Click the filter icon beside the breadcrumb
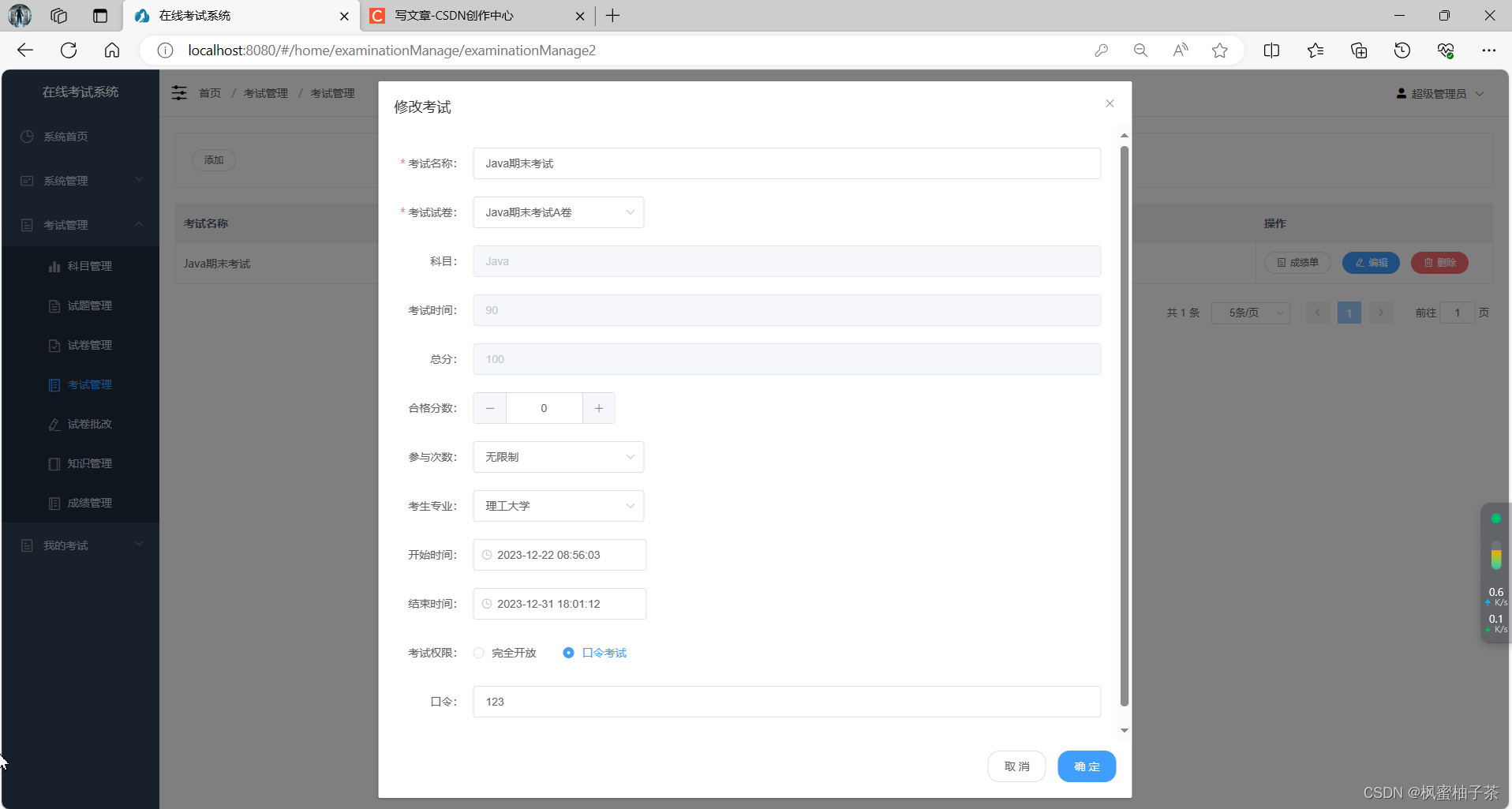The image size is (1512, 809). click(x=179, y=92)
